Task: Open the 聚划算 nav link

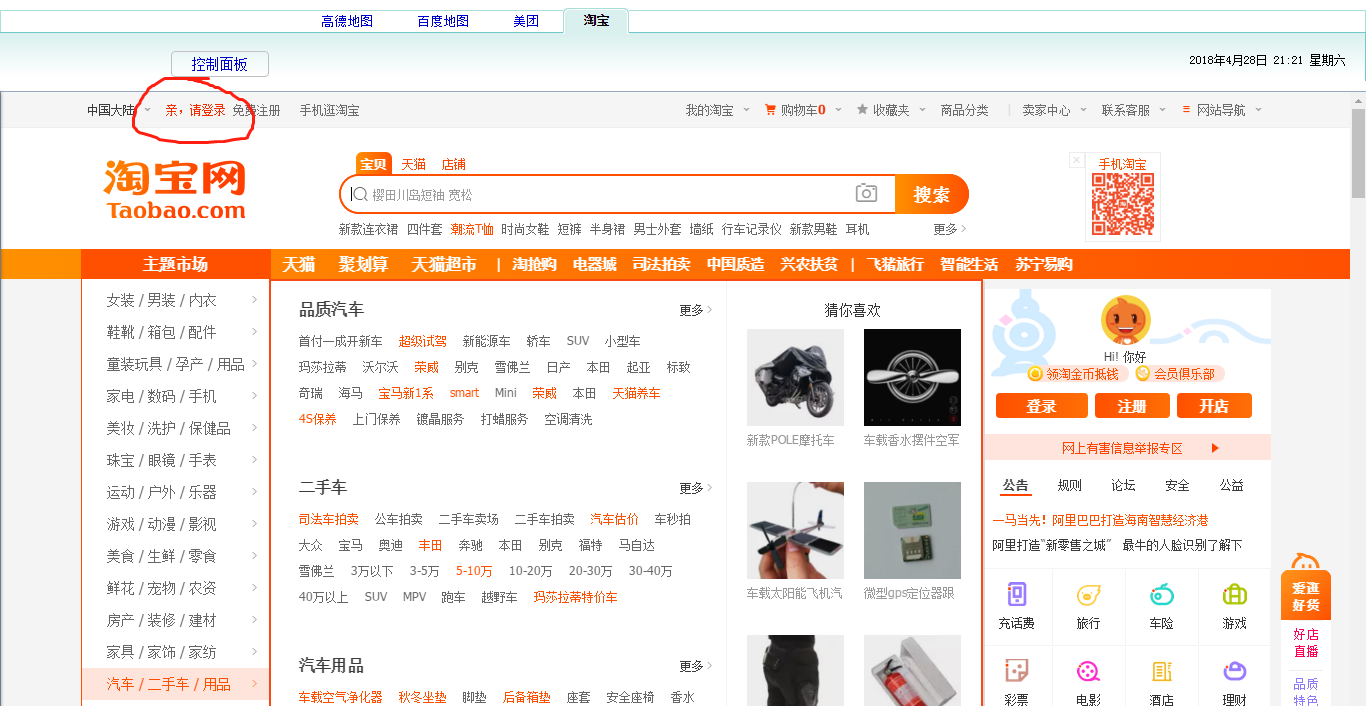Action: 363,264
